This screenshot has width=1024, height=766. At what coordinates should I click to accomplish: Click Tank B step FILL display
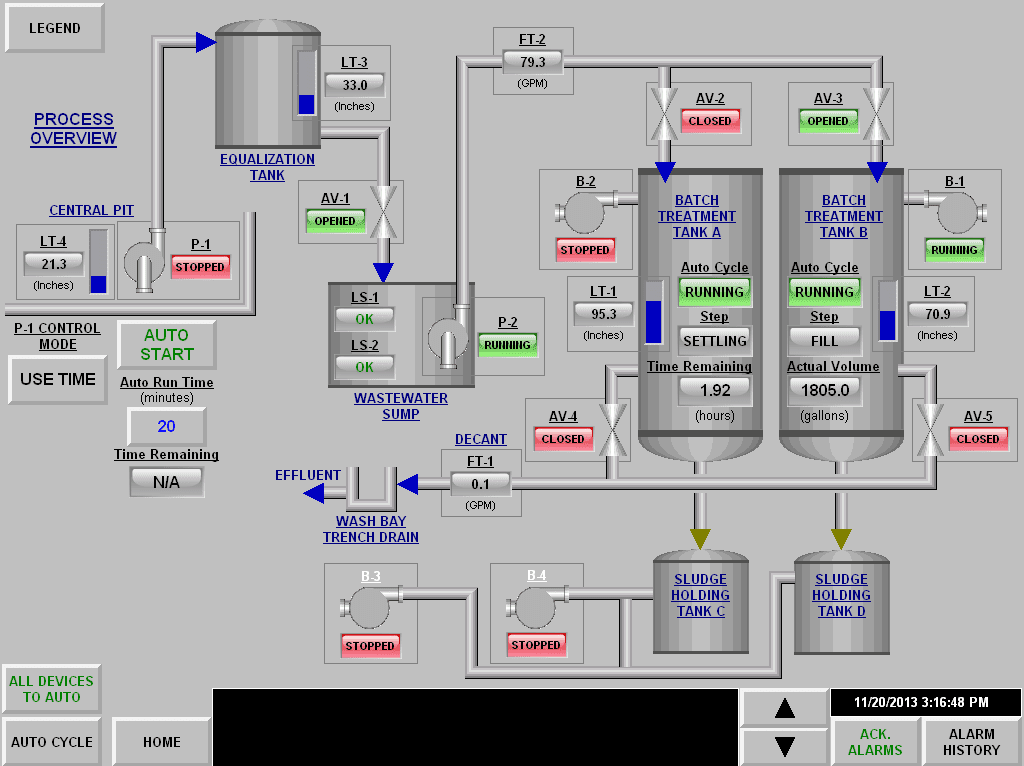[824, 341]
